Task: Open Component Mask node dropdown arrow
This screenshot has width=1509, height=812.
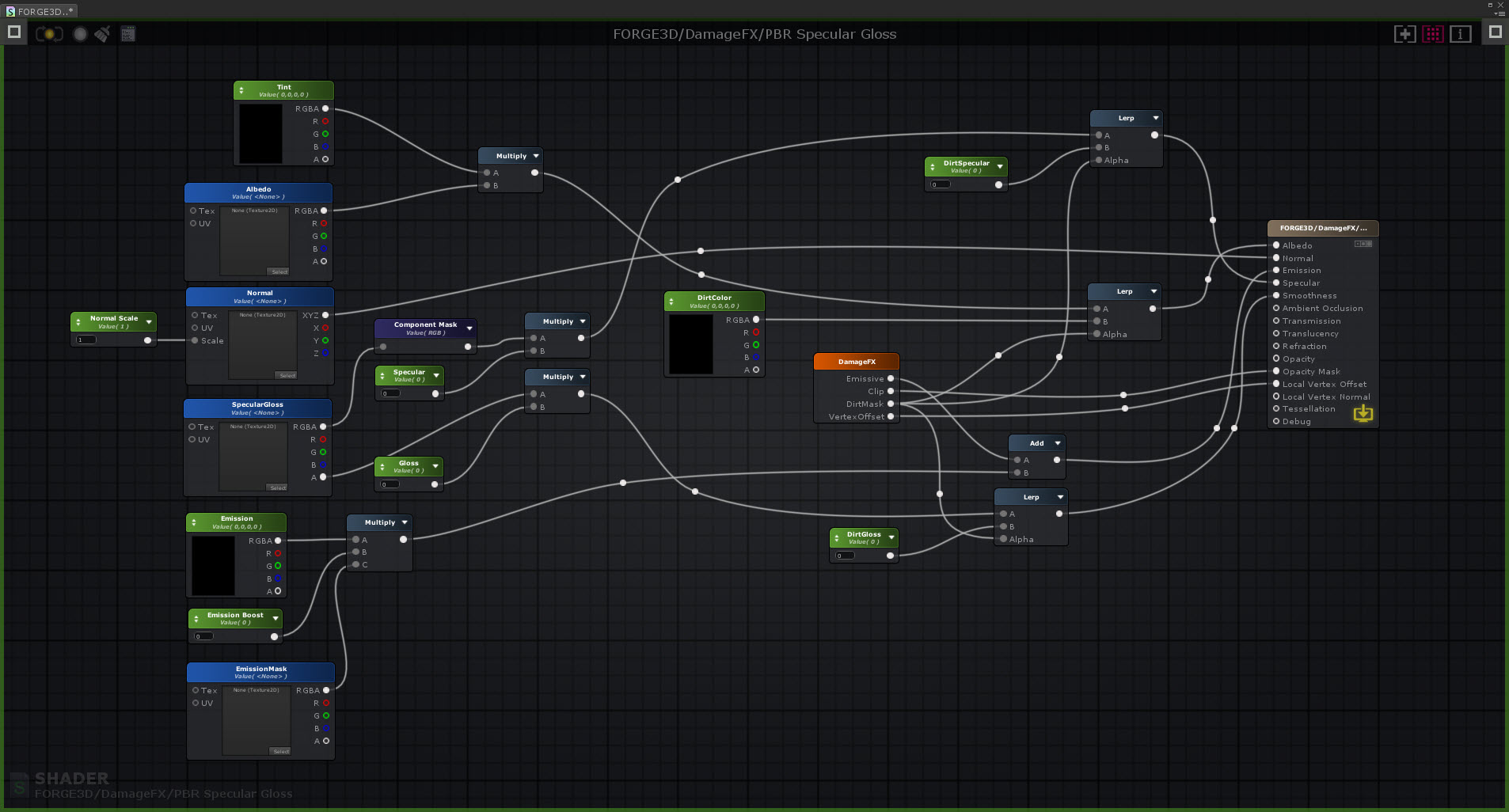Action: click(469, 328)
